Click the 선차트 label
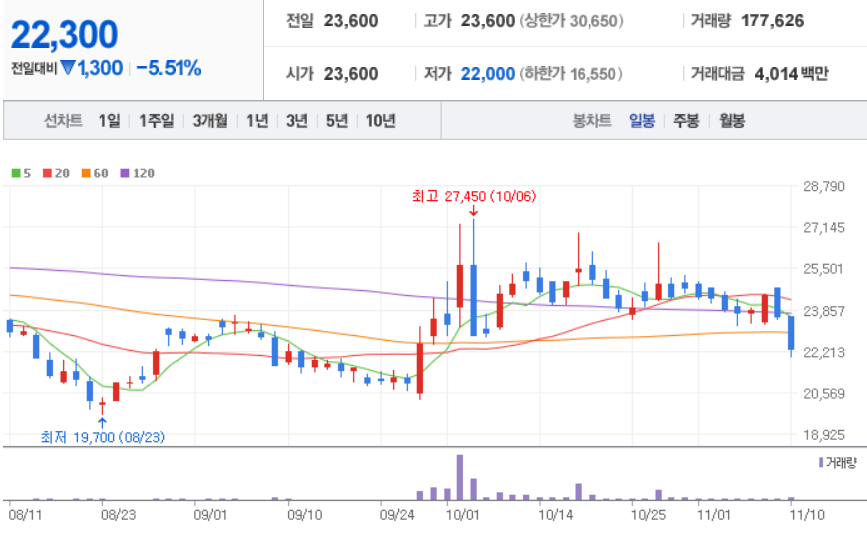 (63, 120)
